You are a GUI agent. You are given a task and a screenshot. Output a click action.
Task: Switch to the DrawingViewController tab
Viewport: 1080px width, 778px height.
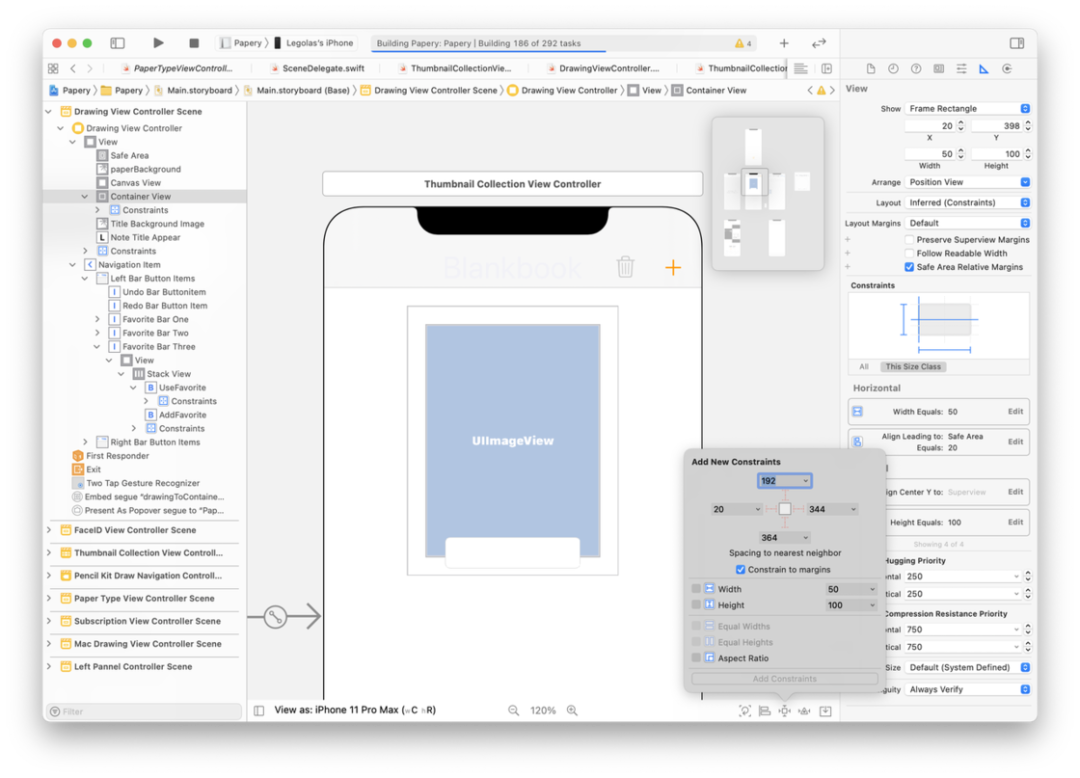(603, 68)
